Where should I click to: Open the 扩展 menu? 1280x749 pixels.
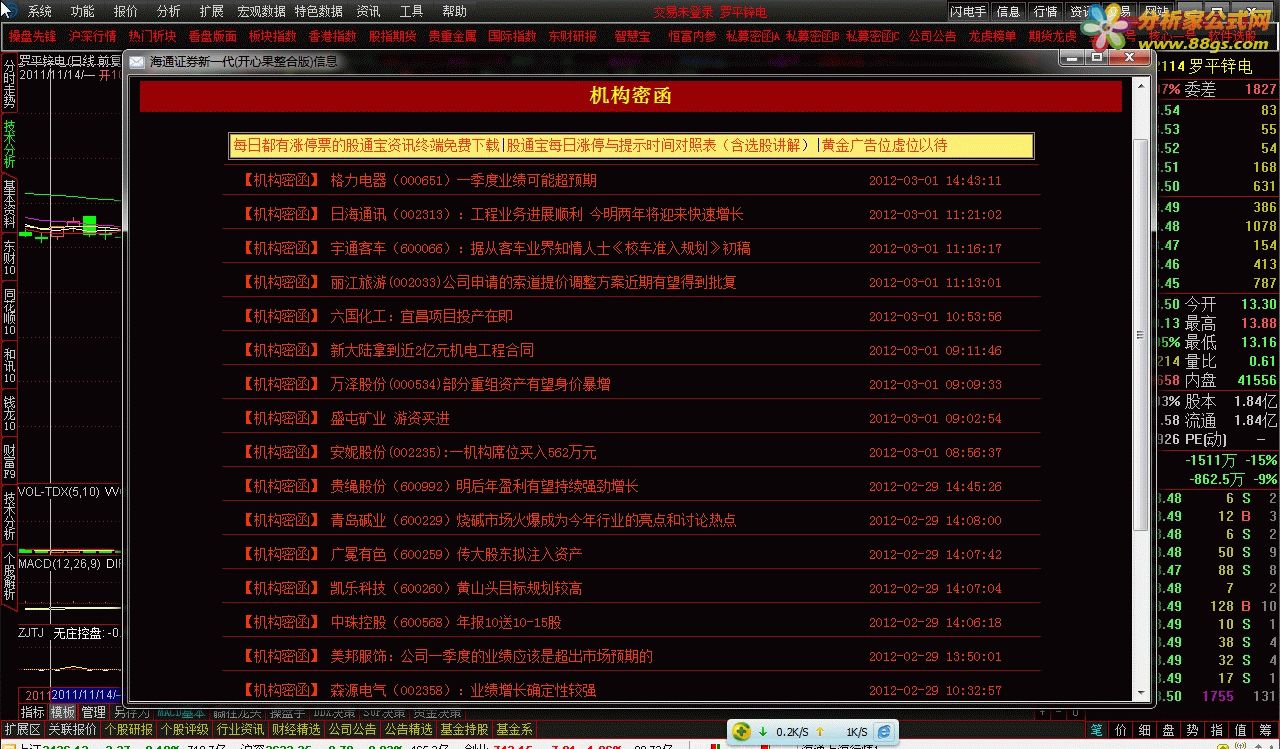tap(211, 11)
